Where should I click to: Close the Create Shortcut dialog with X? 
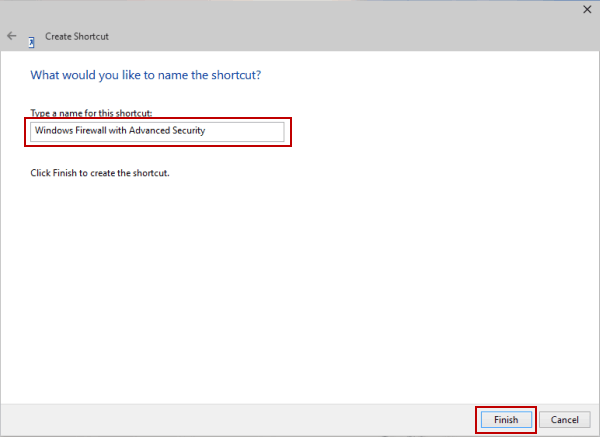(584, 8)
